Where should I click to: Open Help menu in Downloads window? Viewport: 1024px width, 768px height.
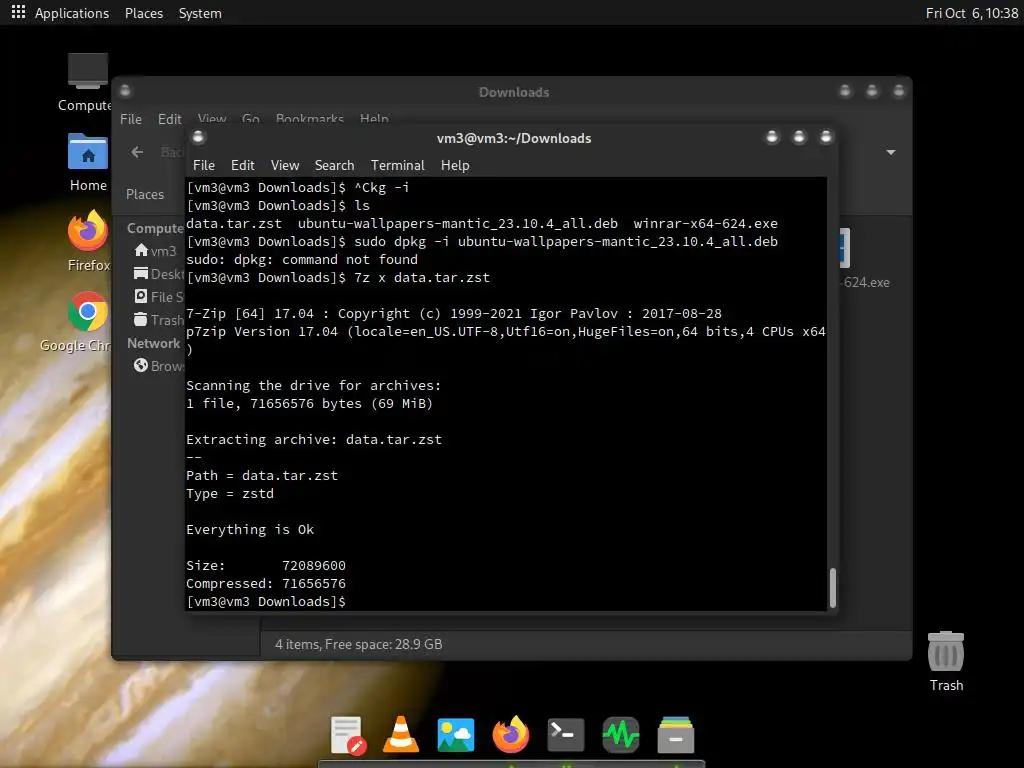pos(374,119)
